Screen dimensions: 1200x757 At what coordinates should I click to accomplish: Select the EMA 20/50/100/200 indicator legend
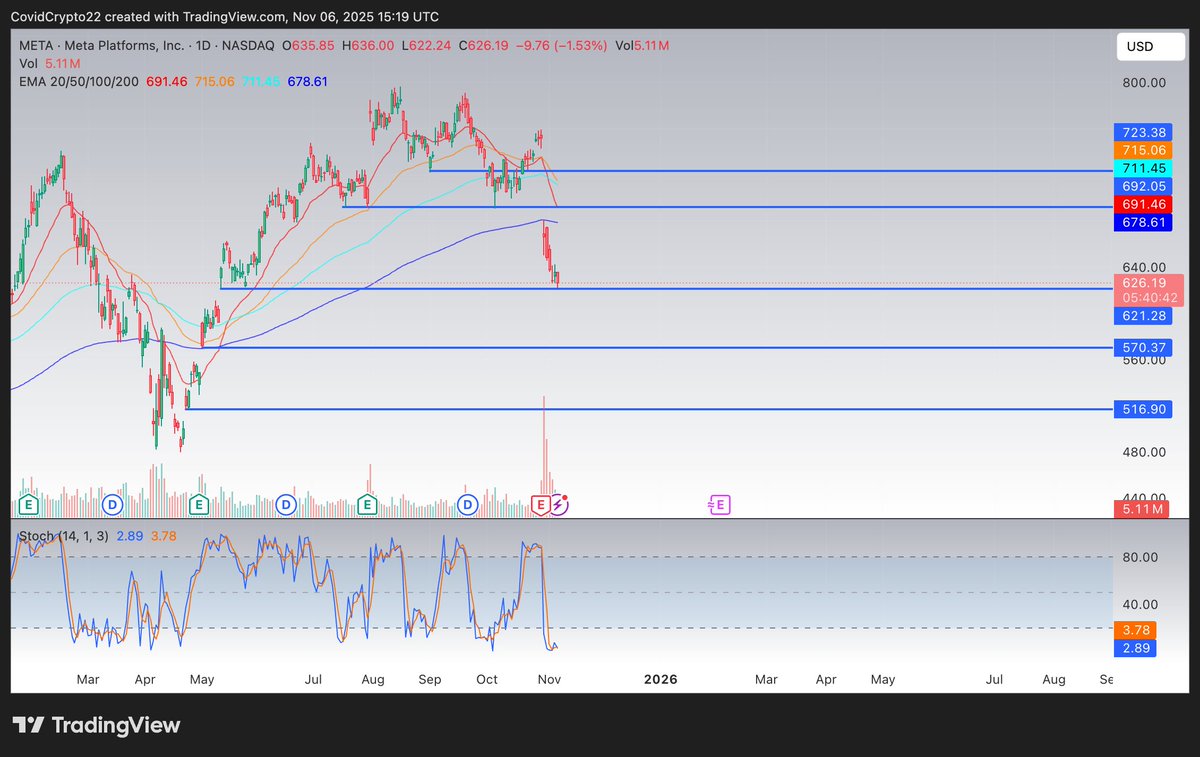click(x=173, y=81)
